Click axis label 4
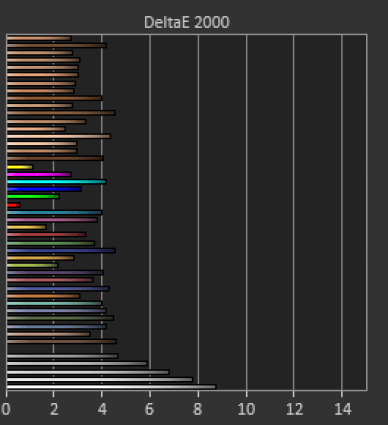Image resolution: width=388 pixels, height=425 pixels. point(102,409)
